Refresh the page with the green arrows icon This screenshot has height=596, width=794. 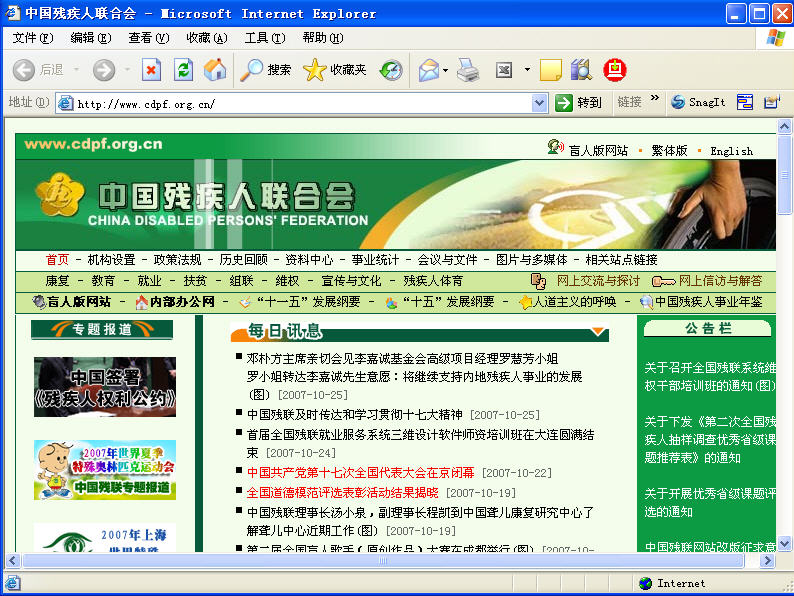point(183,70)
